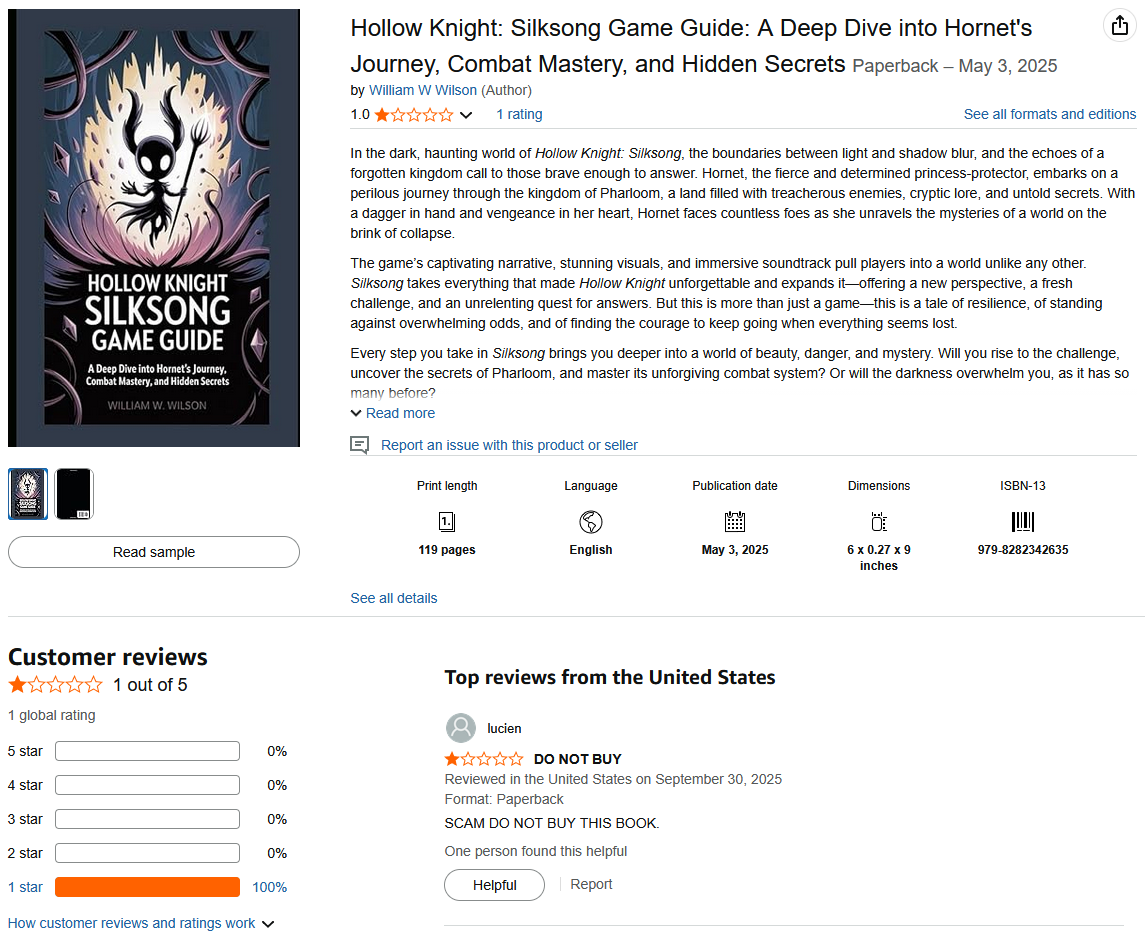The width and height of the screenshot is (1145, 937).
Task: Click the Read sample button
Action: (154, 552)
